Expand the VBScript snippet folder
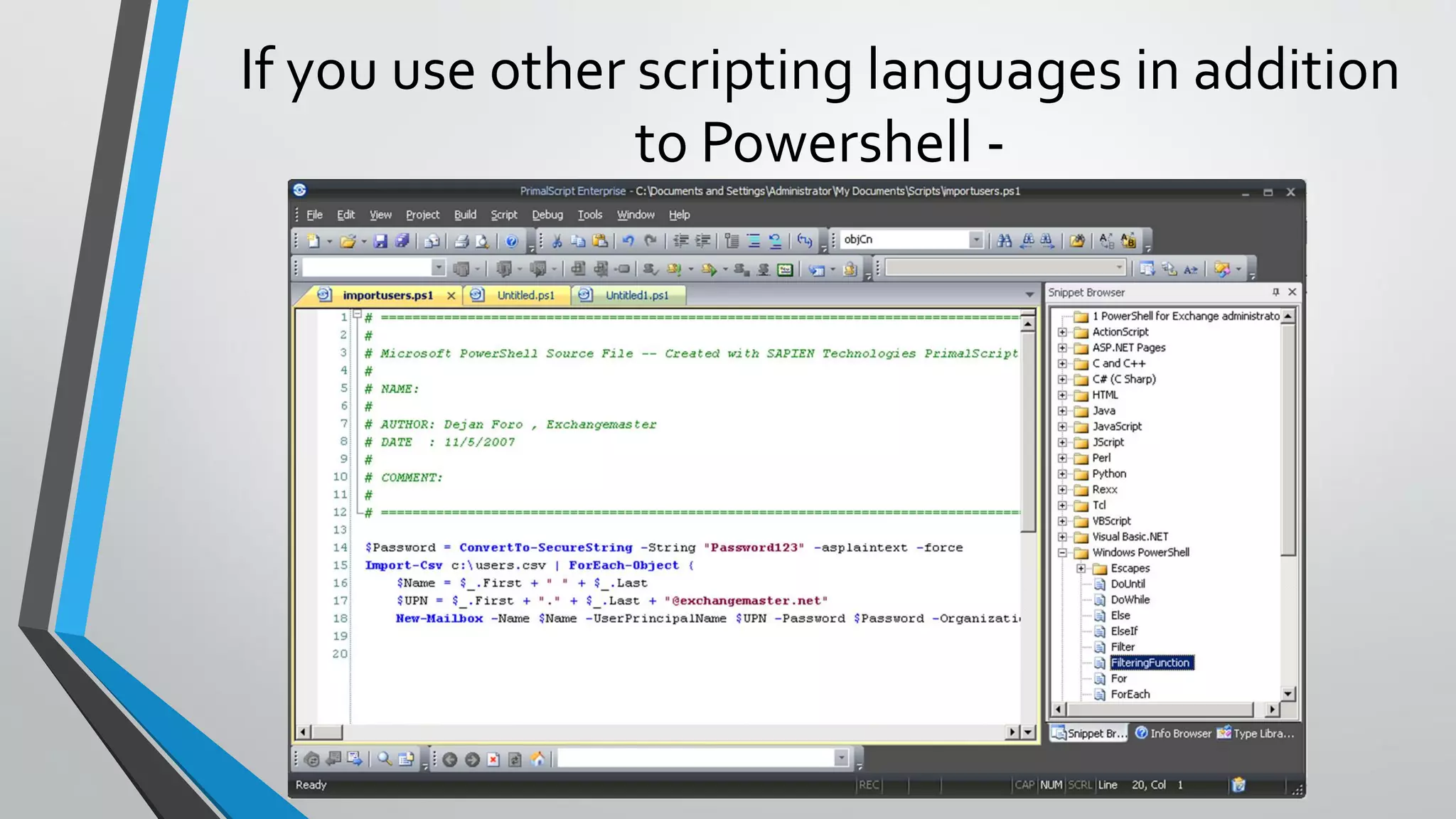 click(x=1062, y=521)
